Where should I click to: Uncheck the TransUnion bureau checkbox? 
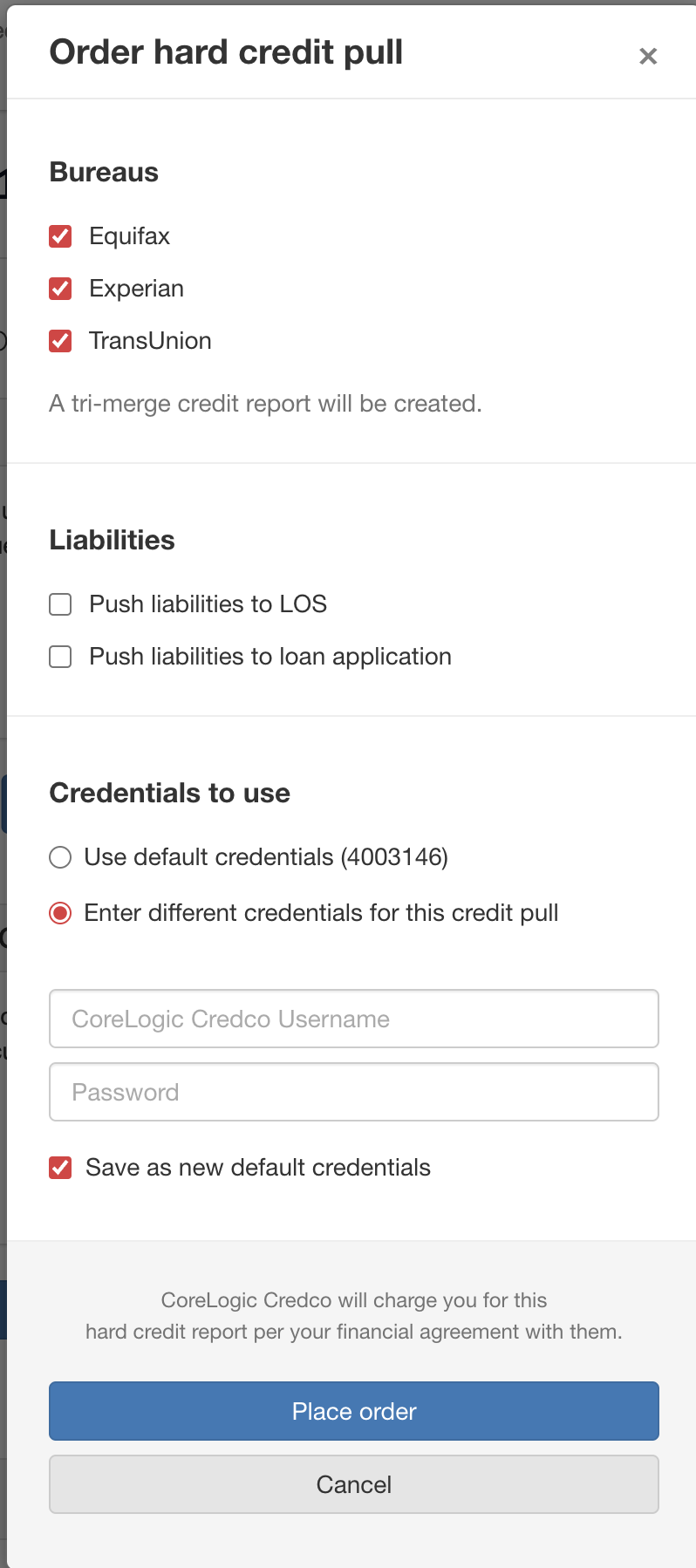(60, 341)
